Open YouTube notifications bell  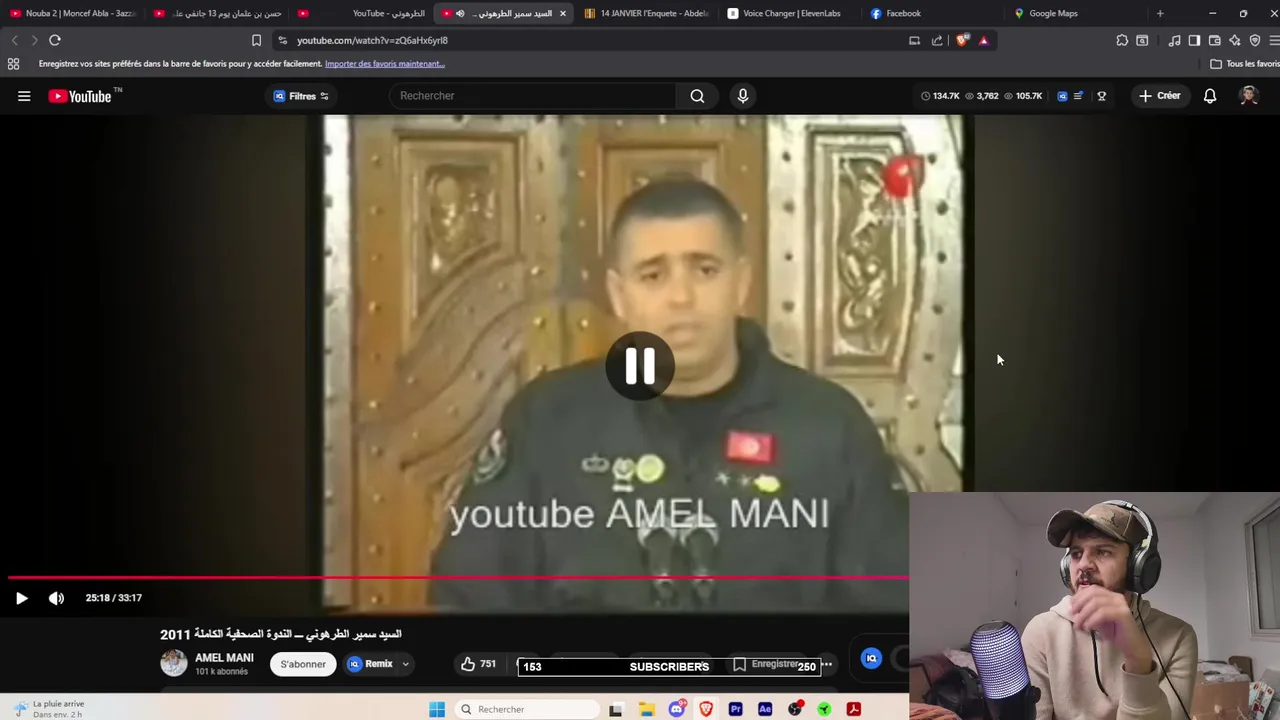click(1210, 96)
